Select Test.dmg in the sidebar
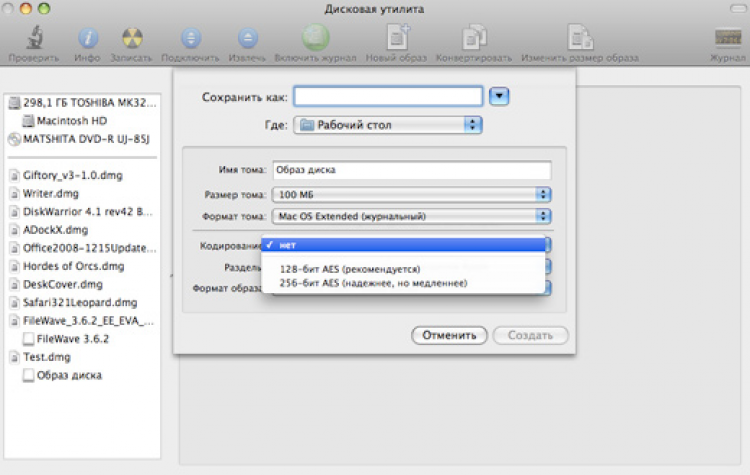Viewport: 750px width, 475px height. pyautogui.click(x=40, y=357)
